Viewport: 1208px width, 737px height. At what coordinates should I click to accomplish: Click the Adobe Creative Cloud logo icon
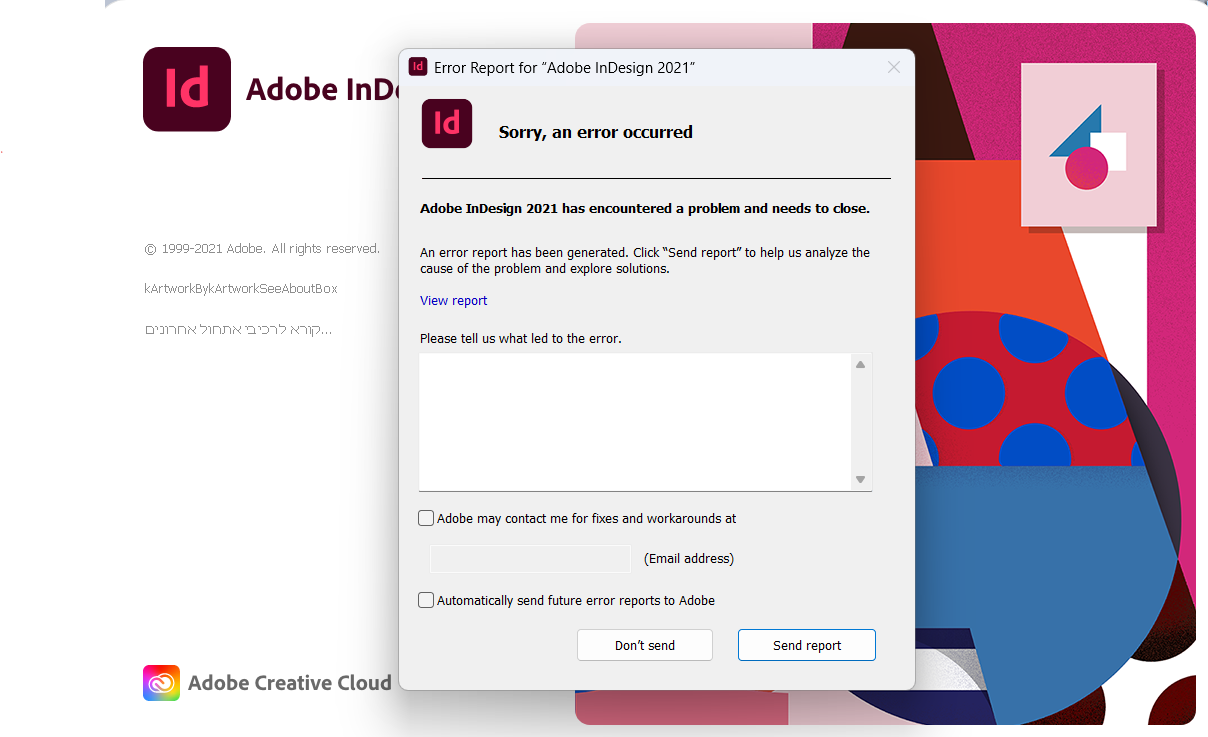(161, 683)
